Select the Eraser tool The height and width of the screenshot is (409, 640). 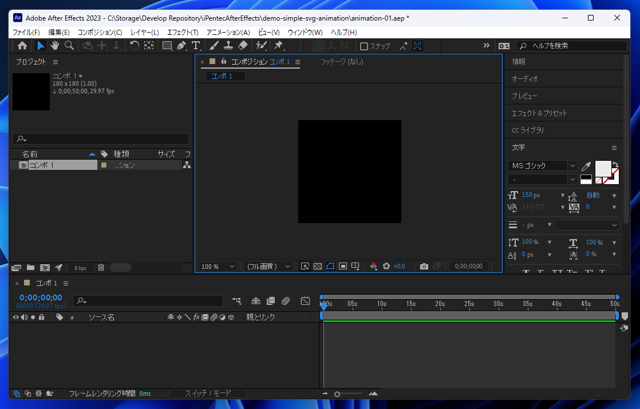(x=243, y=46)
